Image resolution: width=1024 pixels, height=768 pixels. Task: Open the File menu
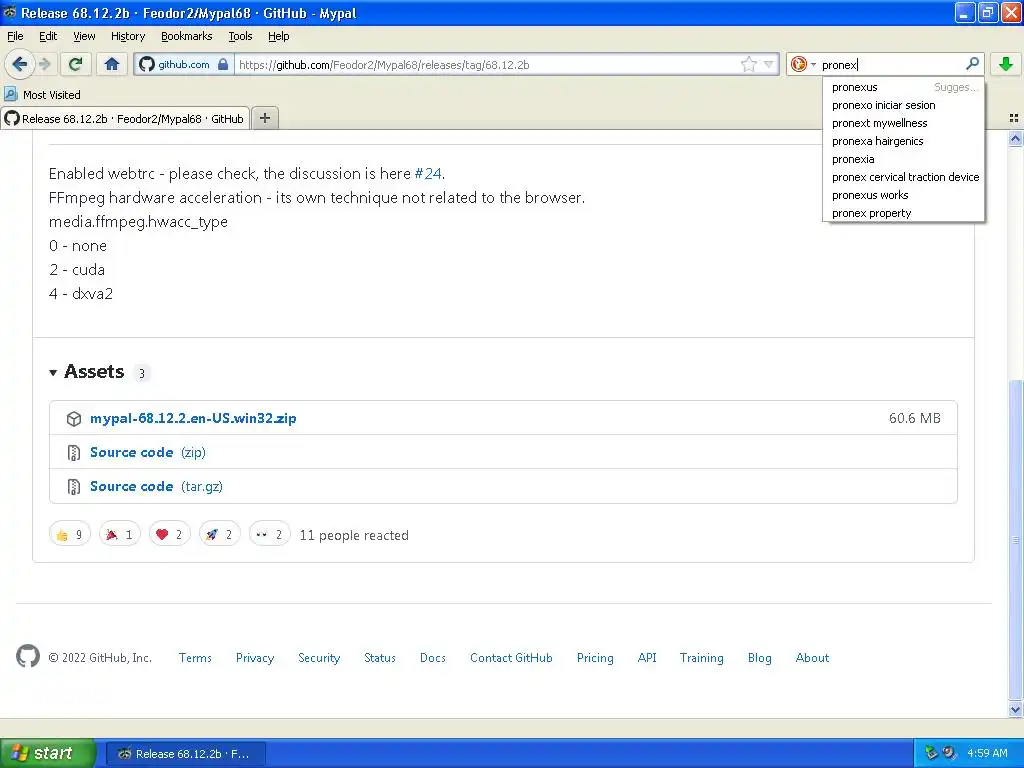[15, 36]
